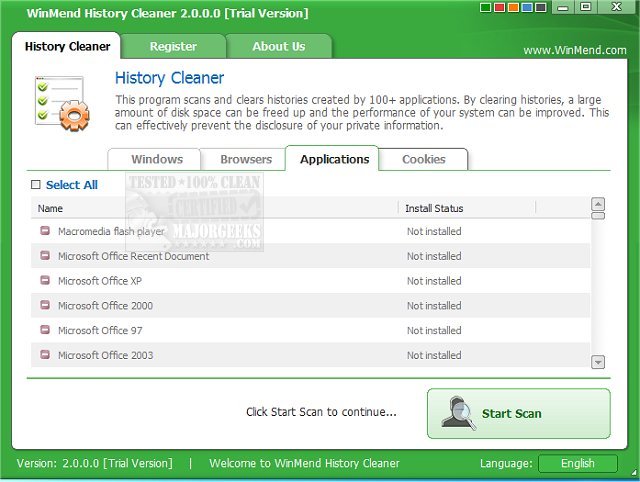
Task: Click the Microsoft Office 97 status icon
Action: pyautogui.click(x=45, y=330)
